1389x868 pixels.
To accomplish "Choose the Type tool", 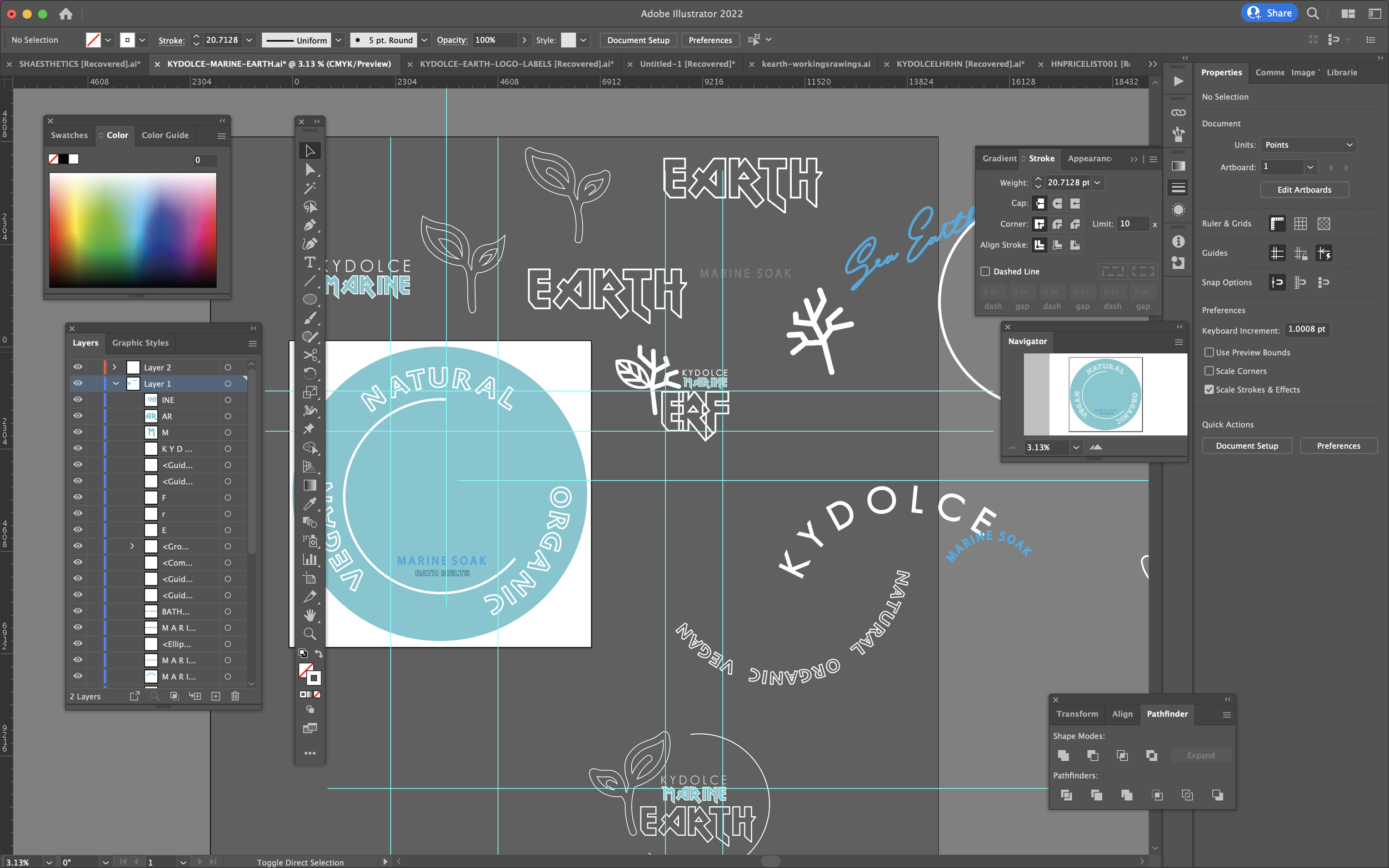I will click(310, 262).
